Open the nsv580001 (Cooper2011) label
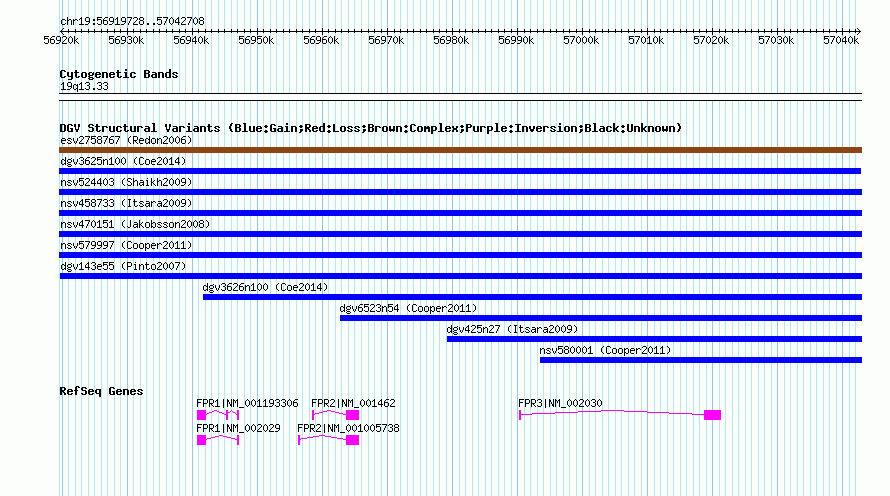The width and height of the screenshot is (890, 496). coord(605,350)
